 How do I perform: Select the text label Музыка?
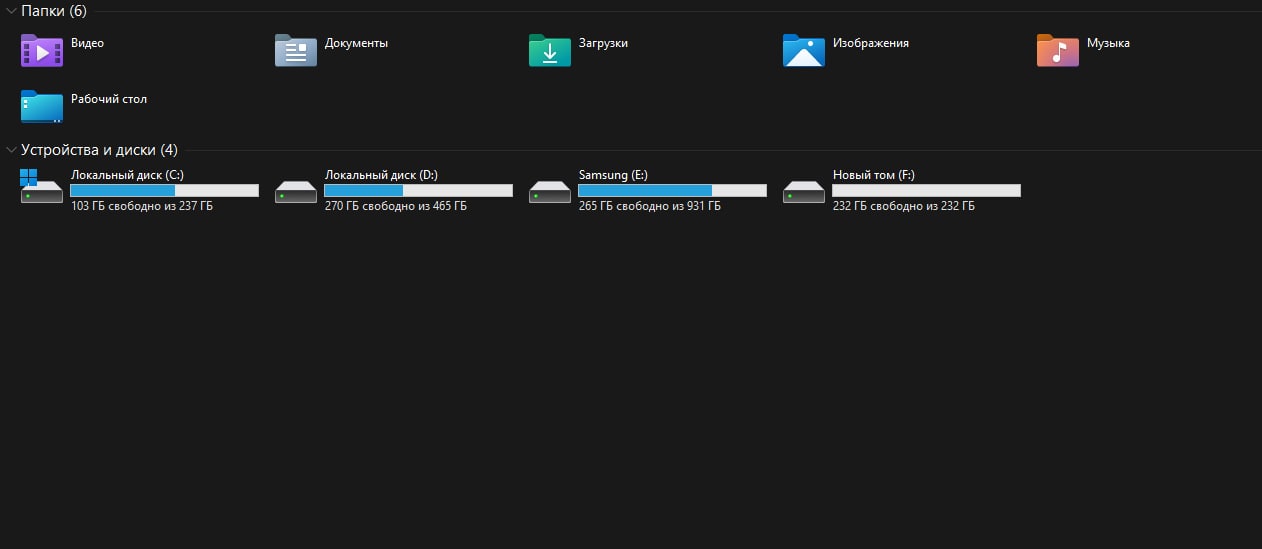point(1109,43)
